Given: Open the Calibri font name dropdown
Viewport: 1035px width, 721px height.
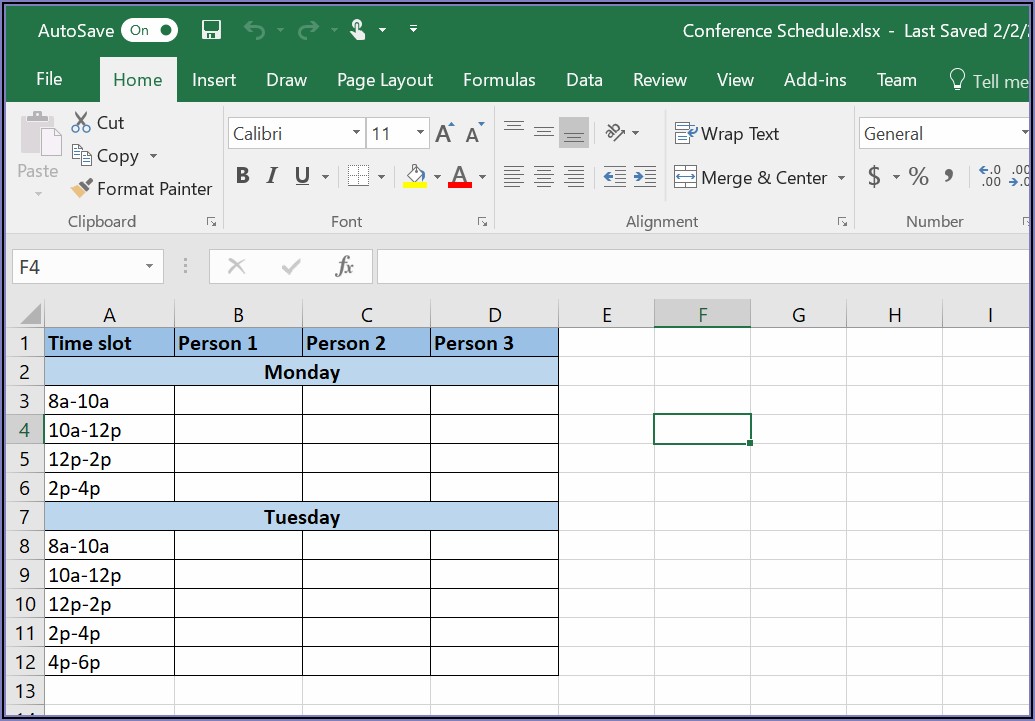Looking at the screenshot, I should pyautogui.click(x=356, y=133).
